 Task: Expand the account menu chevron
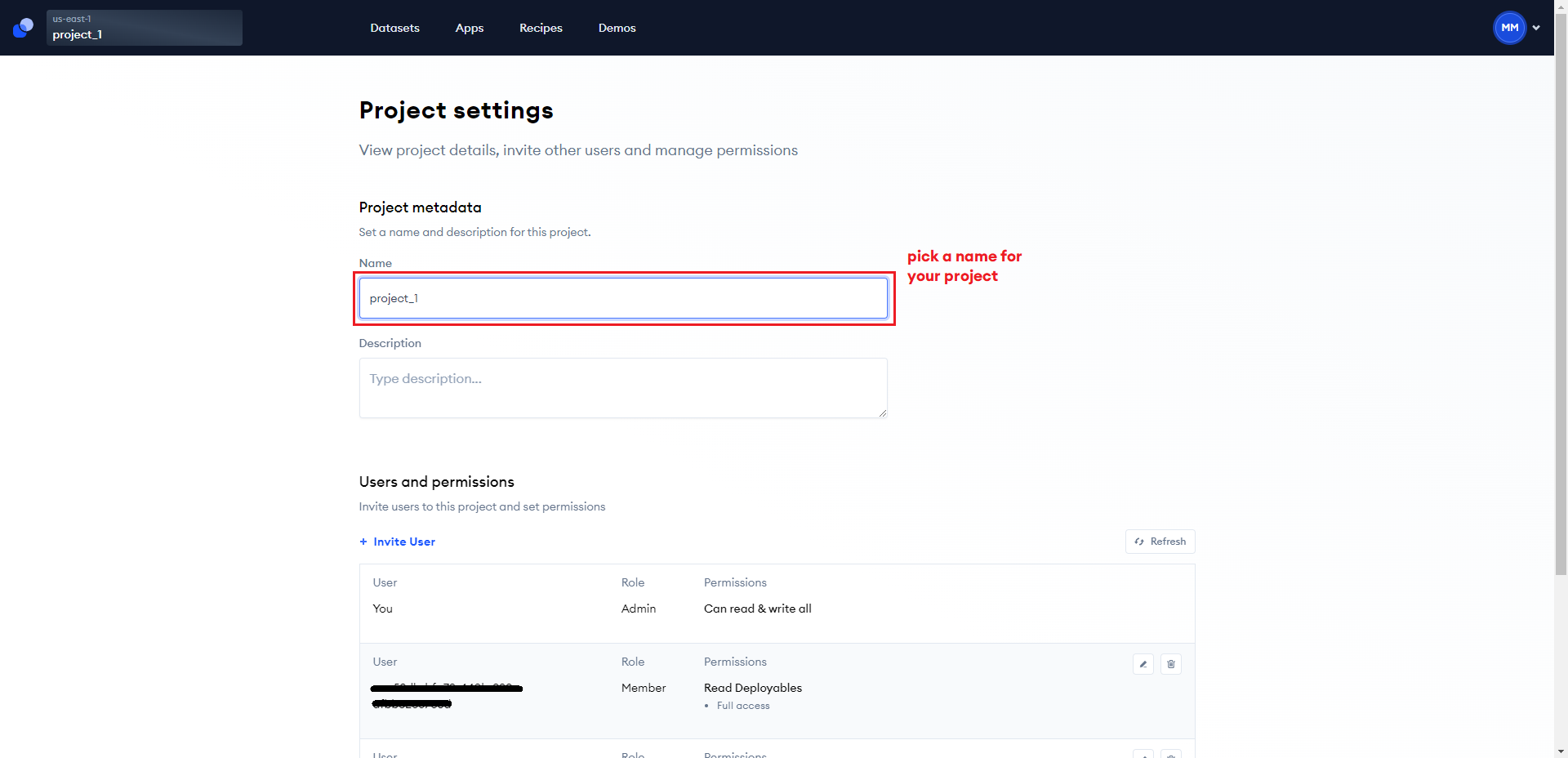click(1536, 28)
